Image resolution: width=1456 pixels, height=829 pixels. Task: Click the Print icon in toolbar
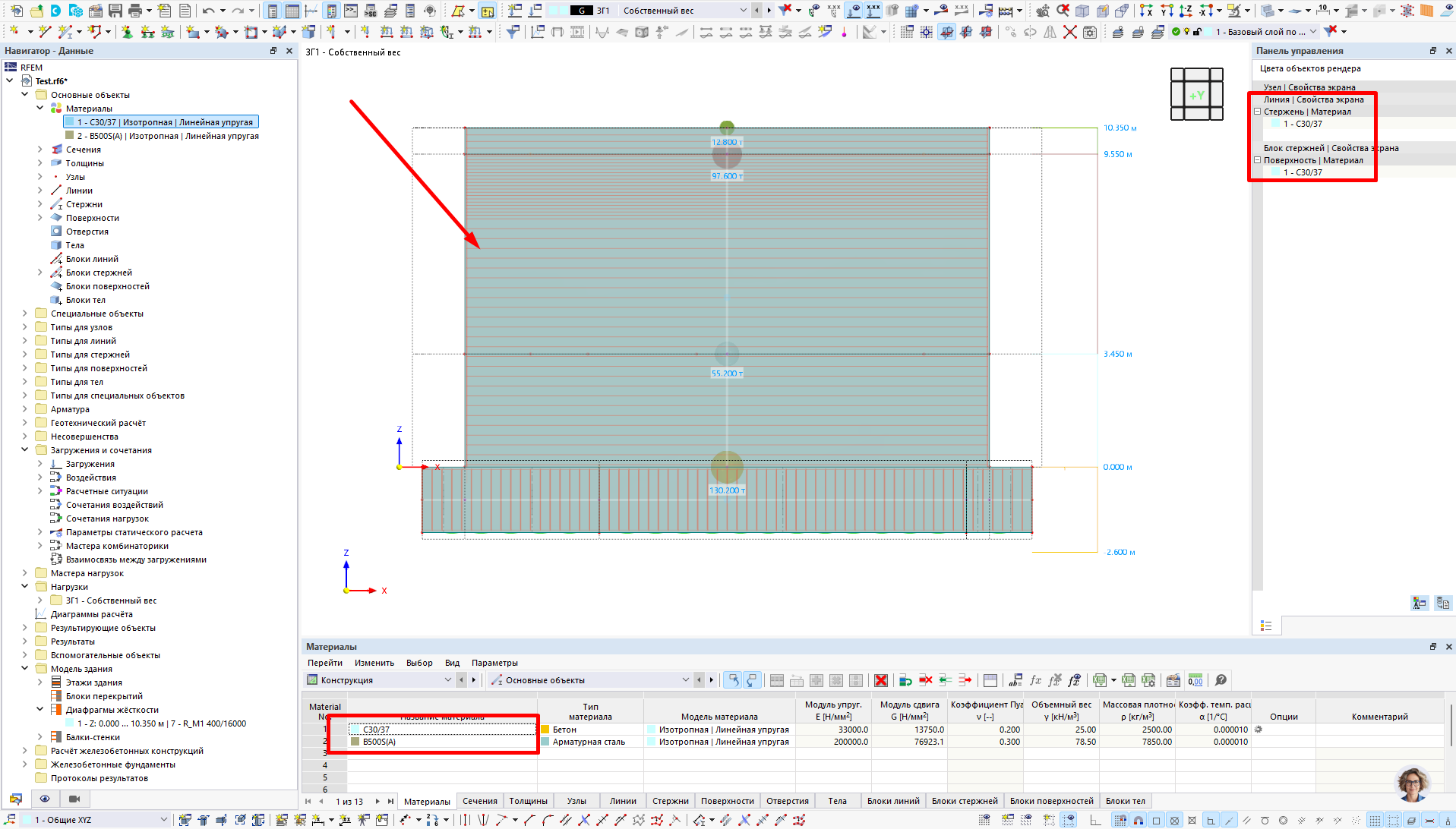(x=135, y=11)
